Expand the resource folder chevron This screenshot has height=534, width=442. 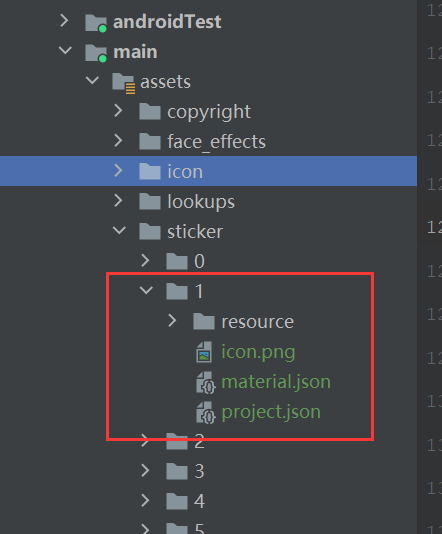(x=172, y=320)
